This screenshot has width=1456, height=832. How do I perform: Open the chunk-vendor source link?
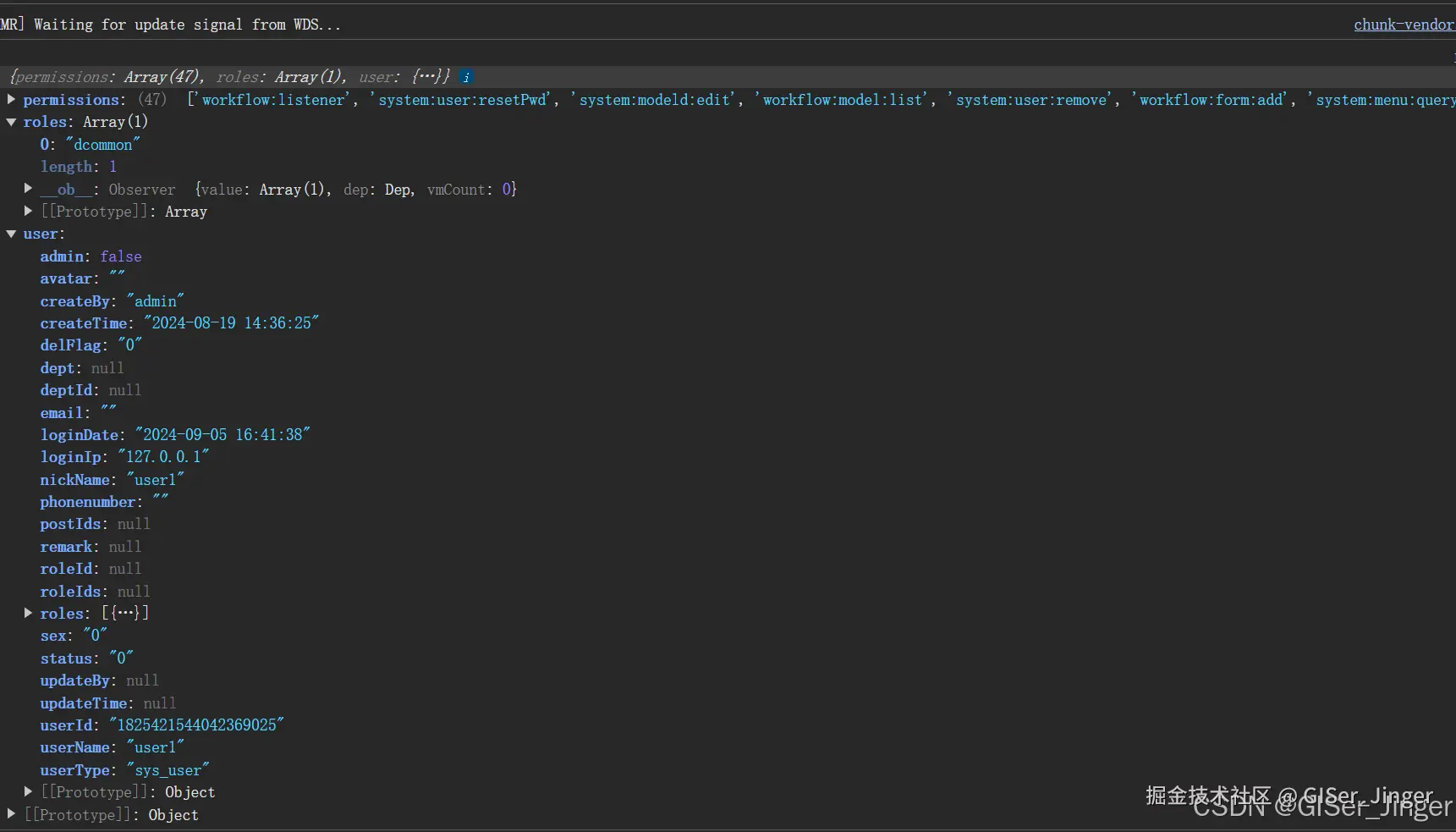pyautogui.click(x=1404, y=25)
